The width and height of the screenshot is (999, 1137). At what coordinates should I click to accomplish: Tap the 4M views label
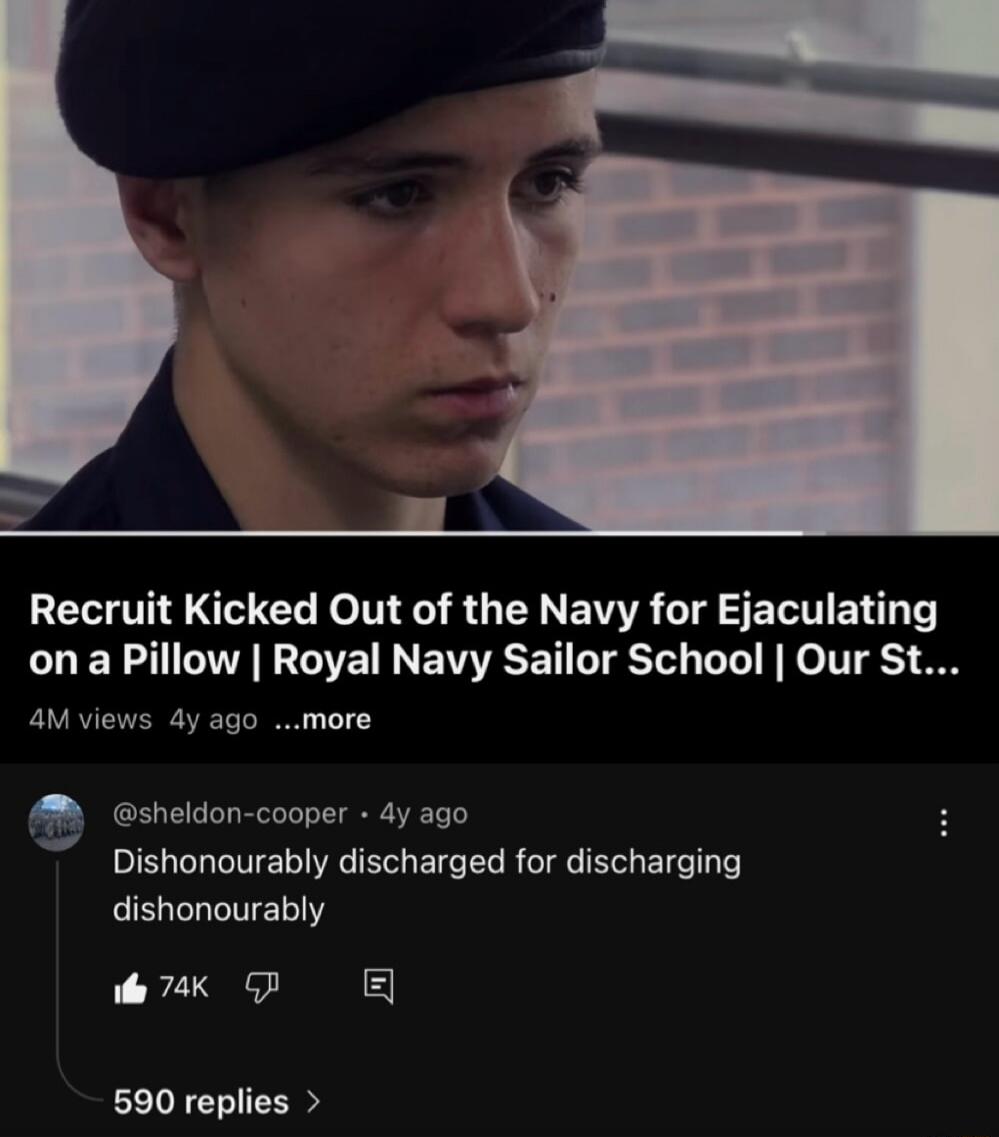(91, 719)
